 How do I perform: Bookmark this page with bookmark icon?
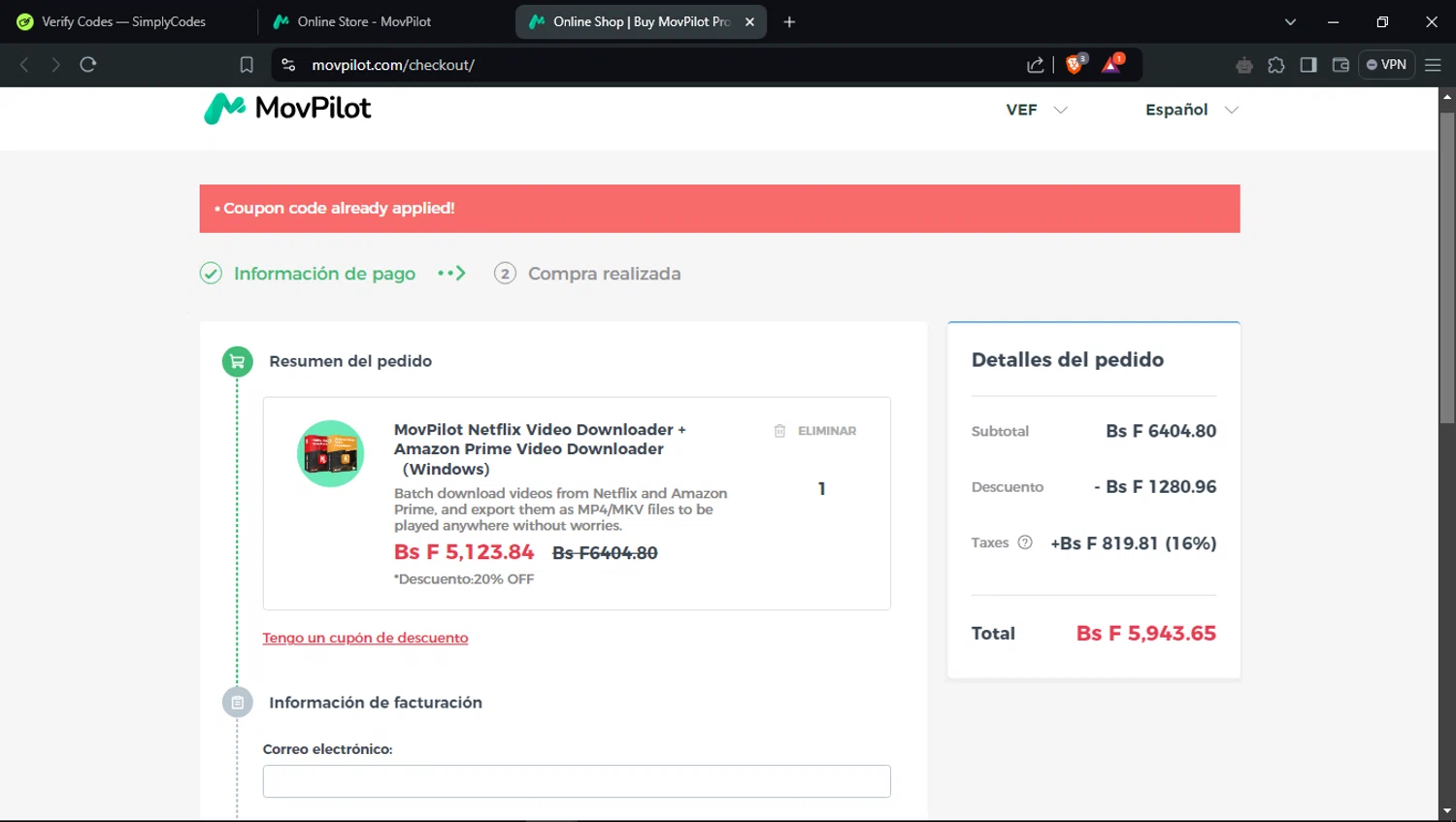point(247,65)
